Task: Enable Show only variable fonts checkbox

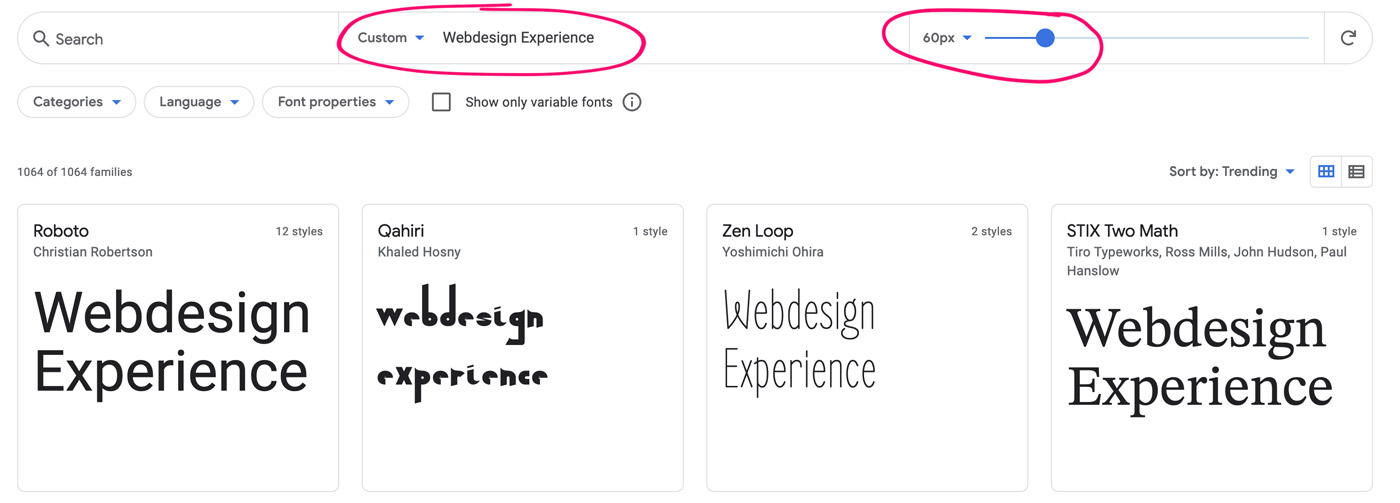Action: click(x=441, y=102)
